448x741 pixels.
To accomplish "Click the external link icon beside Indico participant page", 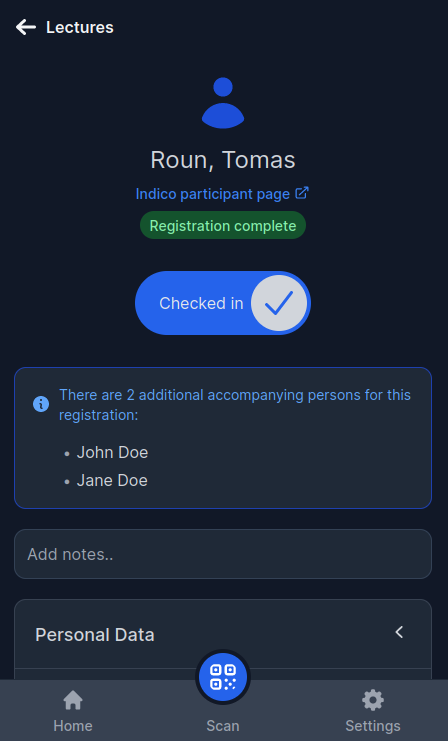I will (302, 193).
